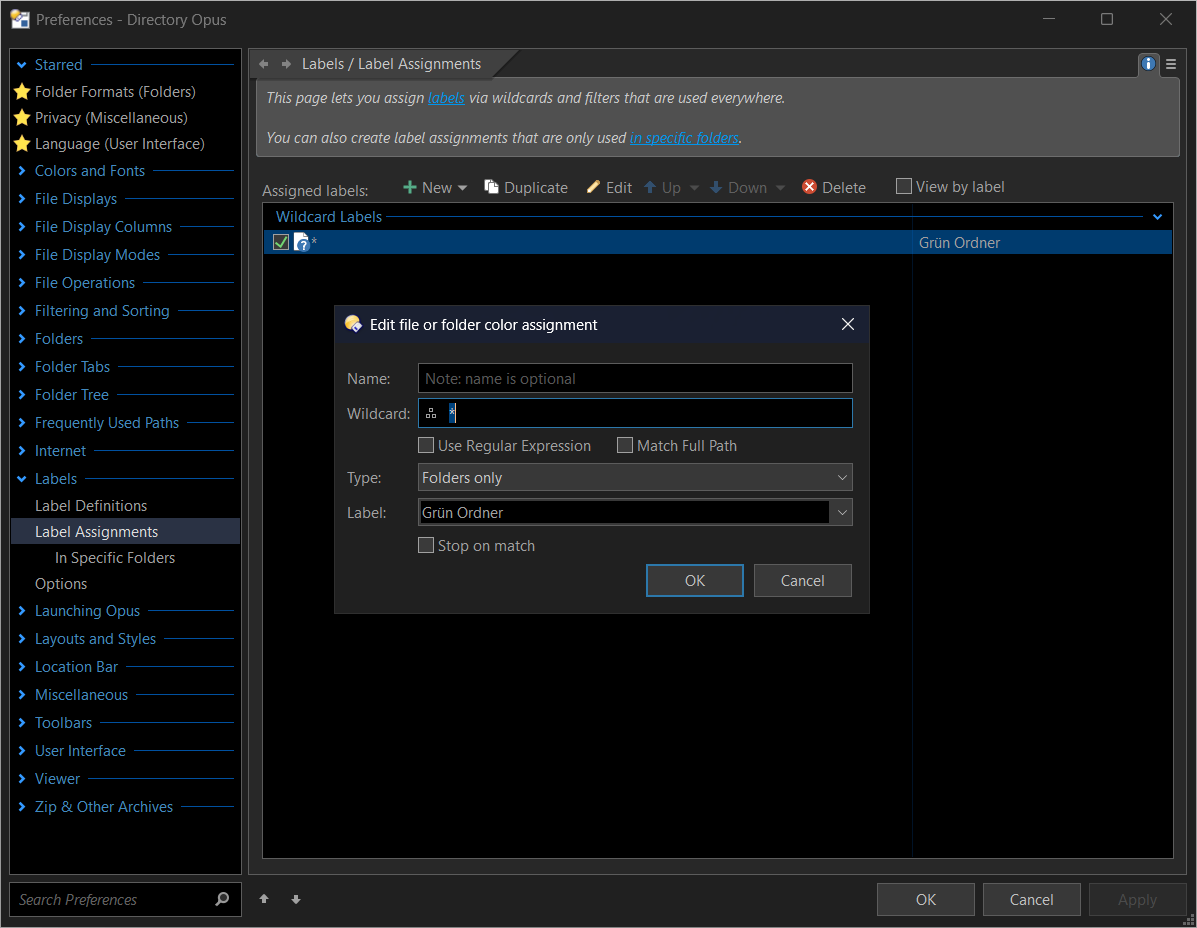Screen dimensions: 1197x928
Task: Open the Type dropdown showing Folders only
Action: point(635,478)
